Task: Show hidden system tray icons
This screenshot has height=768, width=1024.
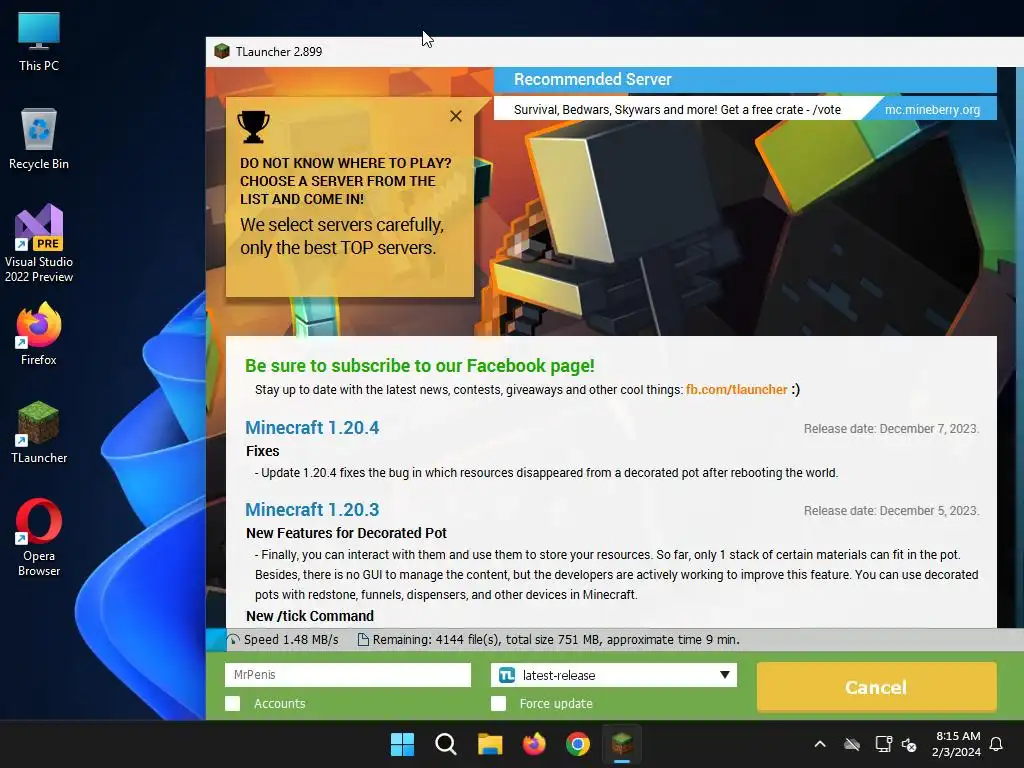Action: tap(820, 744)
